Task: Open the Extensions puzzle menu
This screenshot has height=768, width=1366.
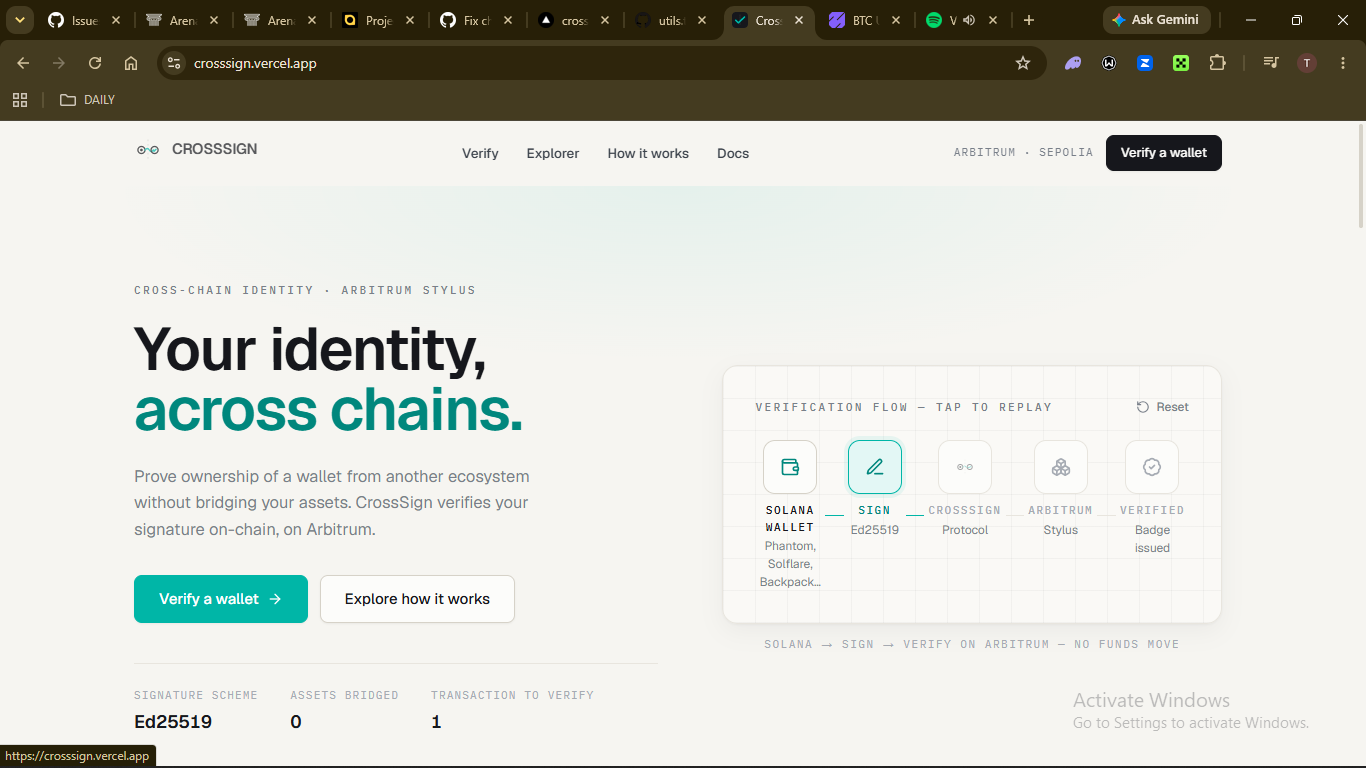Action: (1217, 63)
